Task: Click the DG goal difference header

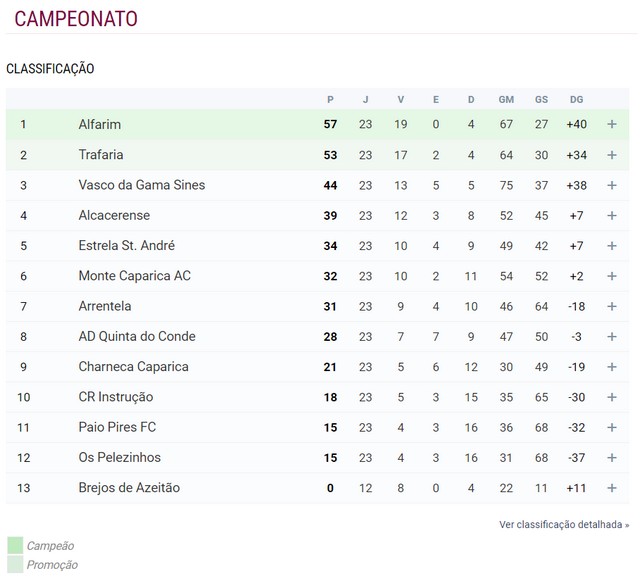Action: click(x=576, y=100)
